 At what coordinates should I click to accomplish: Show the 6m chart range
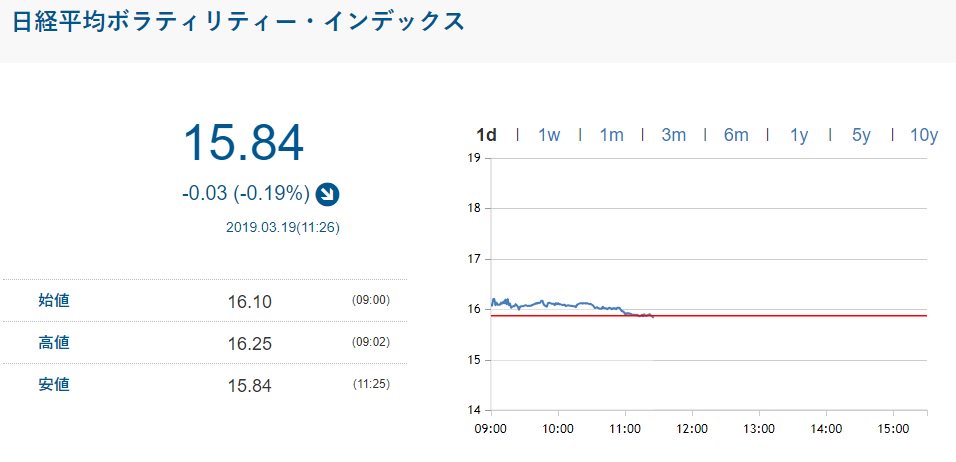pyautogui.click(x=736, y=135)
